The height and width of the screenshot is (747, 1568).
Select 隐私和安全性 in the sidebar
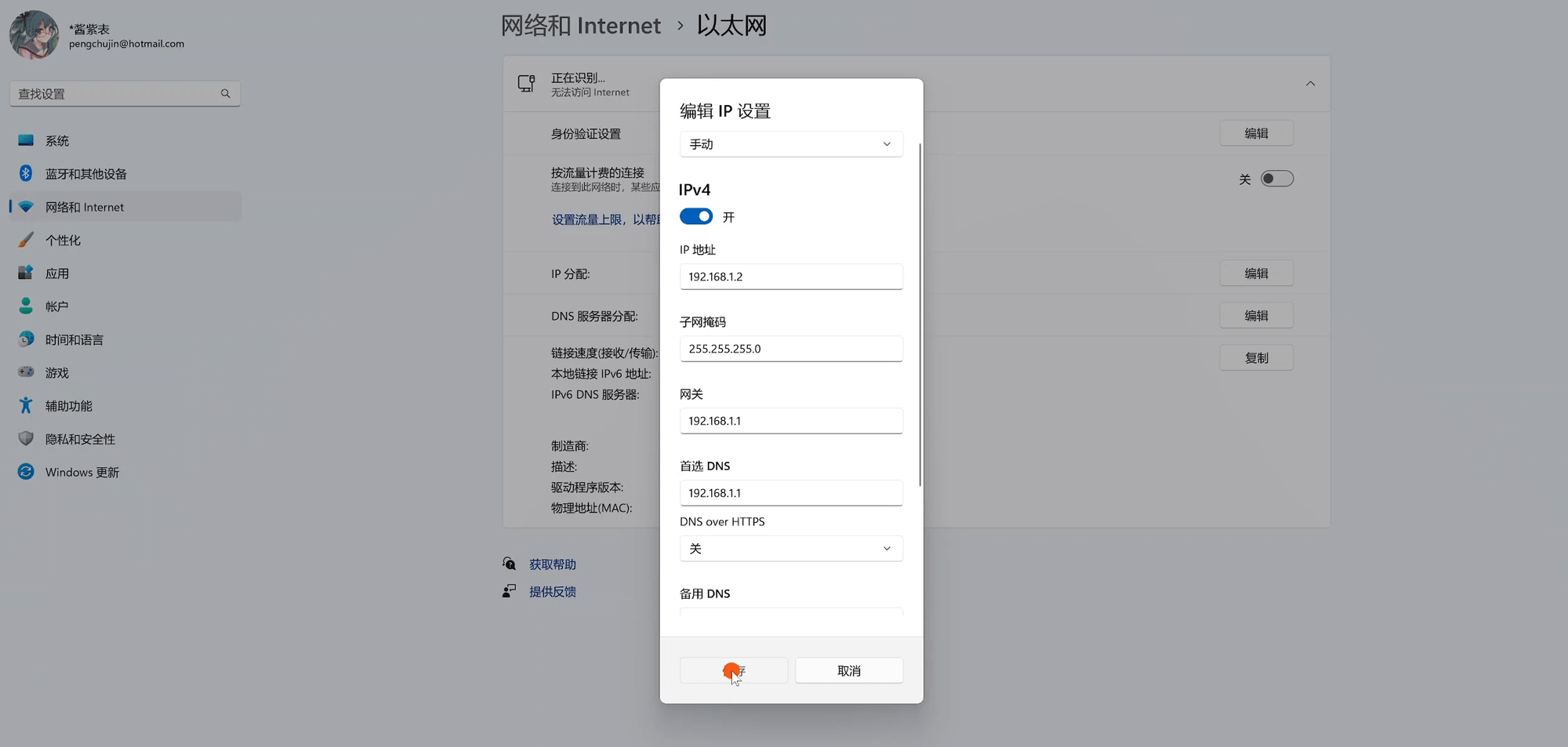pos(26,438)
